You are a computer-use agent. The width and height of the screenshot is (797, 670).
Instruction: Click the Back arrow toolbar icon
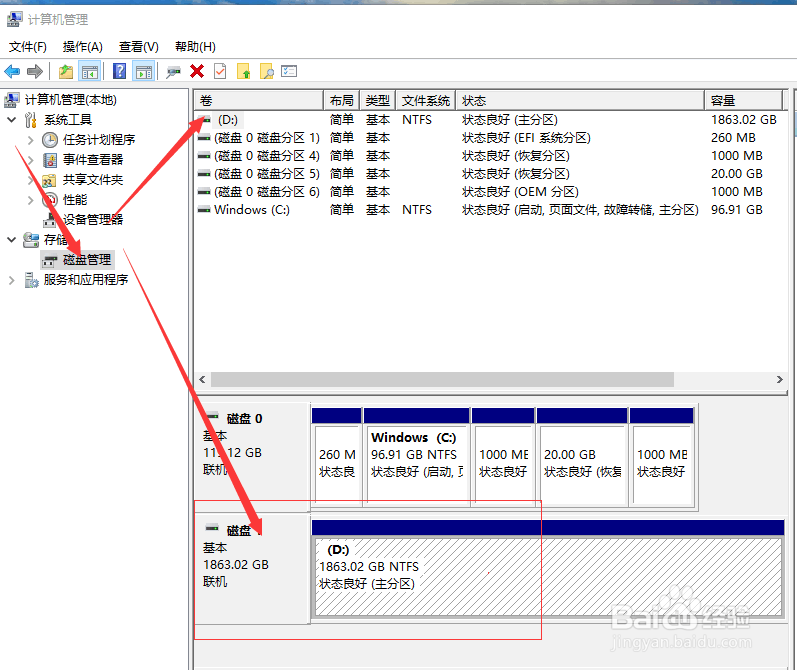pyautogui.click(x=12, y=72)
